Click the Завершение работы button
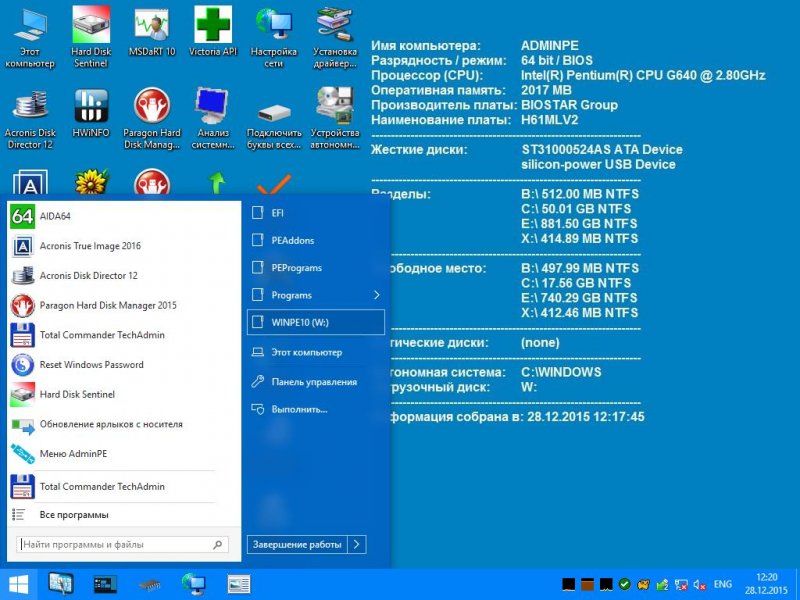Viewport: 800px width, 600px height. coord(297,544)
